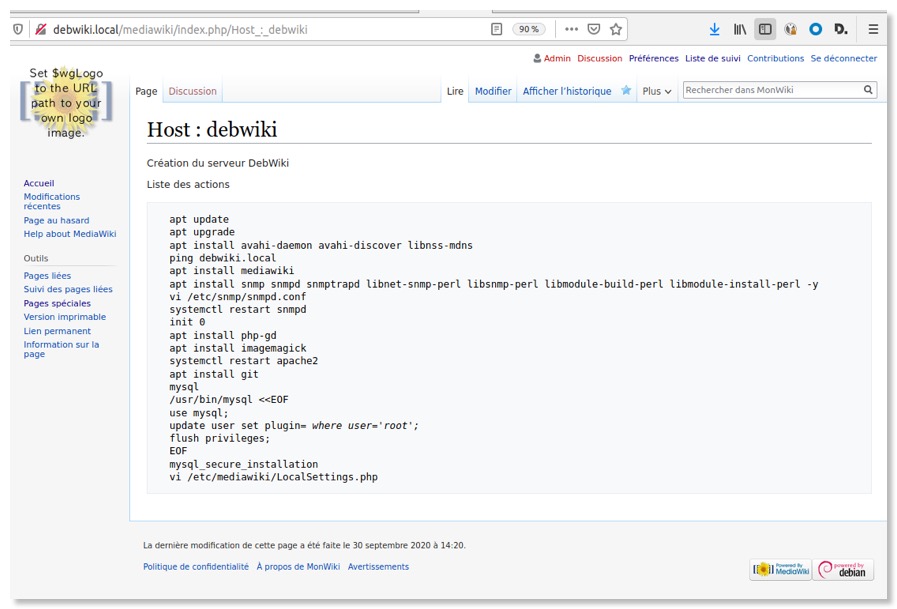Click the tracking protection shield icon

click(18, 30)
